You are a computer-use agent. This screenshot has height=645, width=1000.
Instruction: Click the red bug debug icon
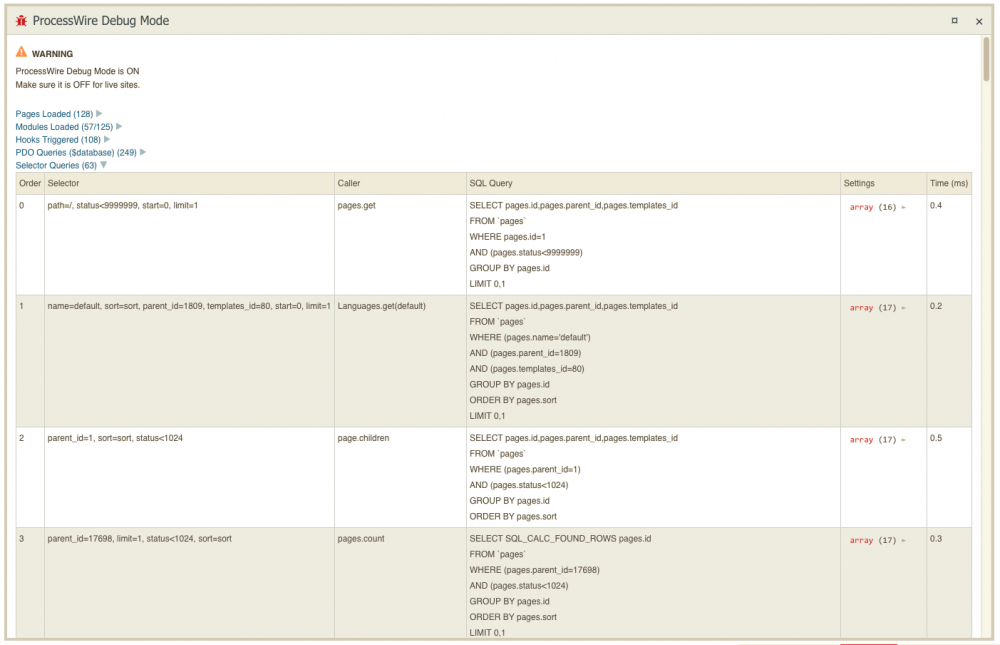point(22,20)
